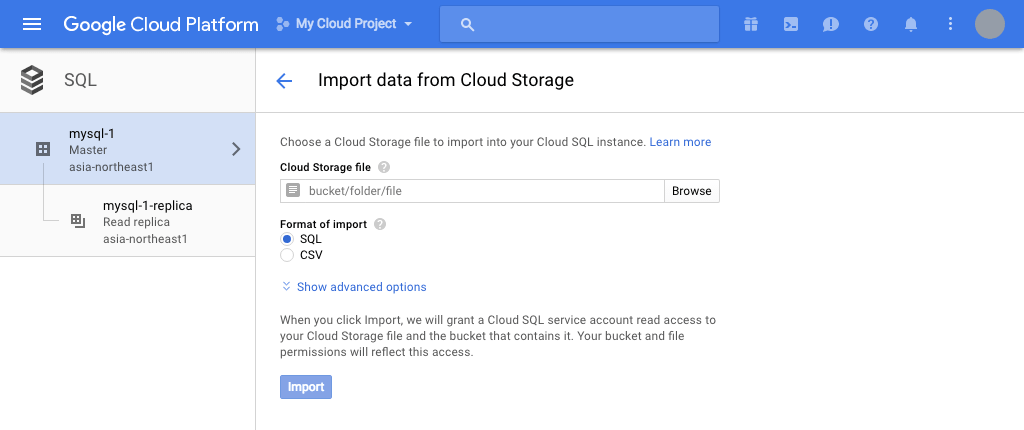Open help tooltip for Format of import

pyautogui.click(x=380, y=224)
